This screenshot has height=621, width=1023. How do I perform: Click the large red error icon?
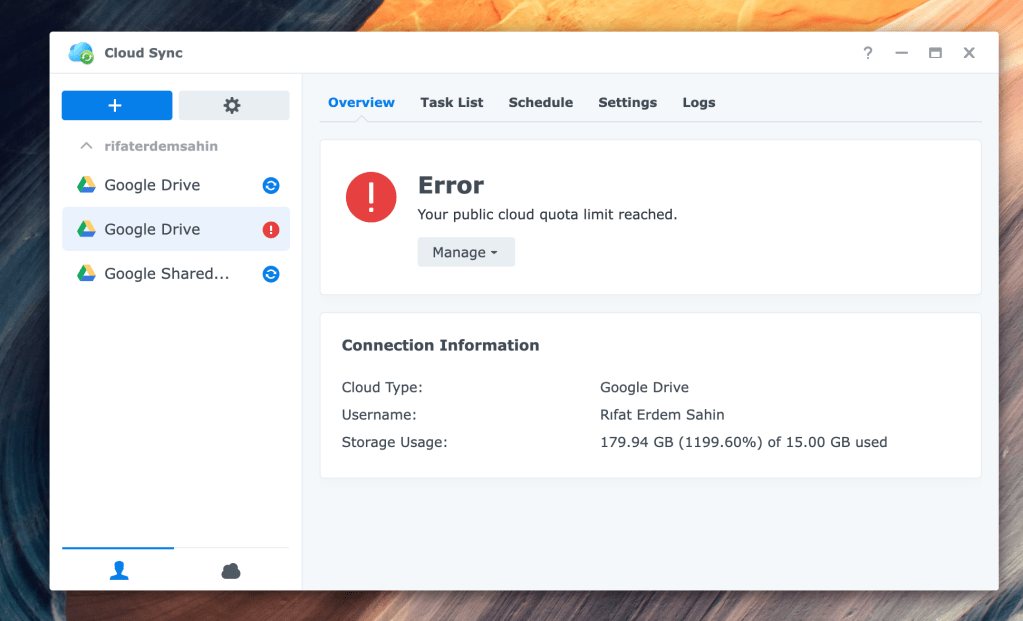point(371,197)
